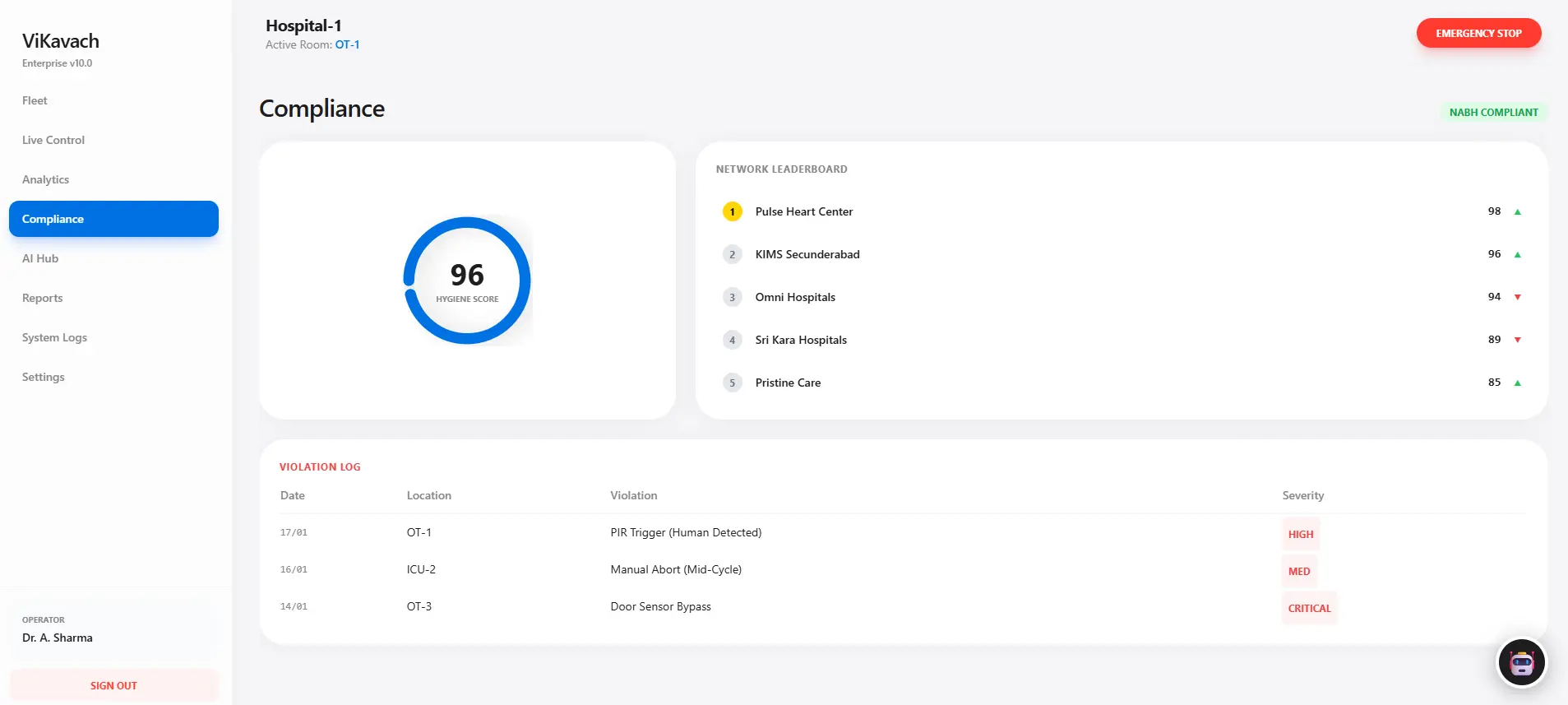1568x705 pixels.
Task: Click the 96 hygiene score value
Action: point(467,275)
